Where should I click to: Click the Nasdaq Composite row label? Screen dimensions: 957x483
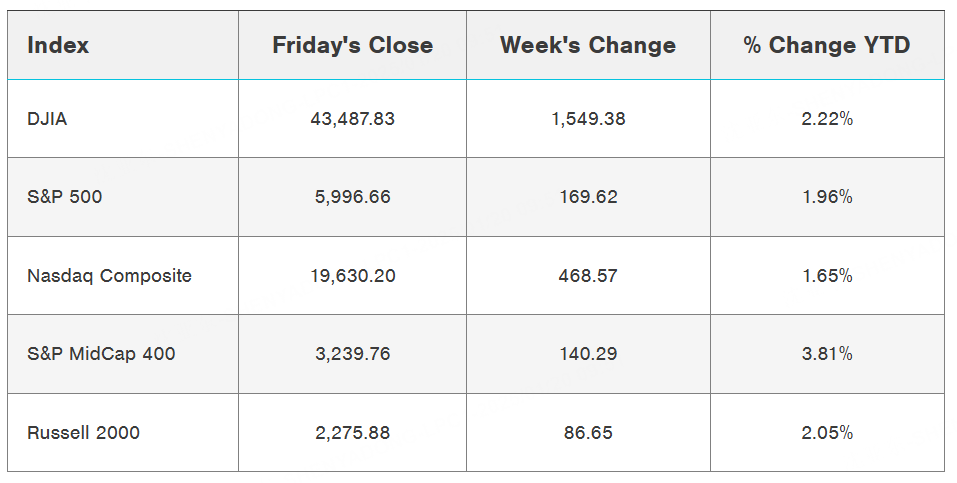pos(110,275)
